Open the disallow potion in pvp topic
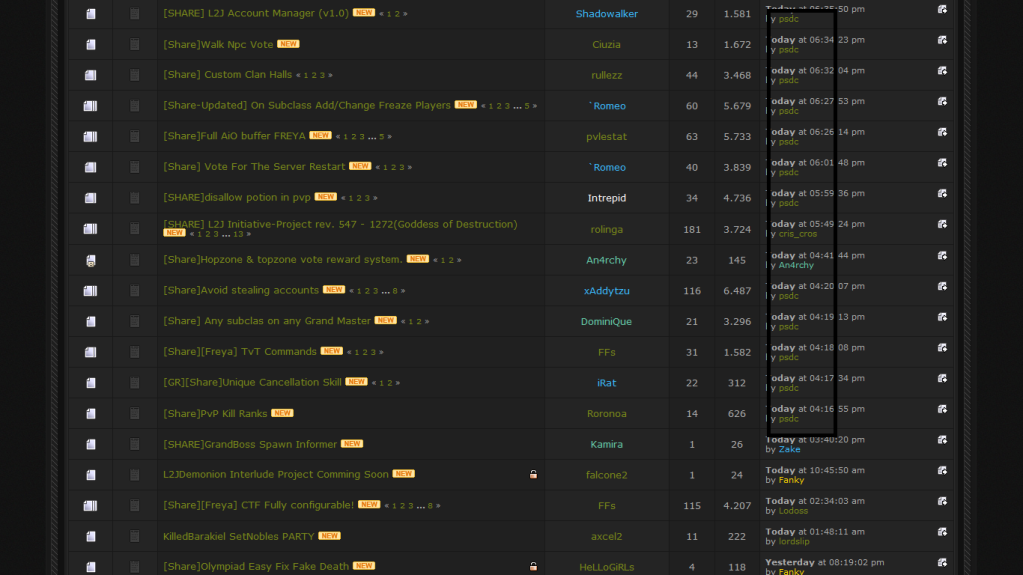Viewport: 1023px width, 575px height. click(x=237, y=197)
